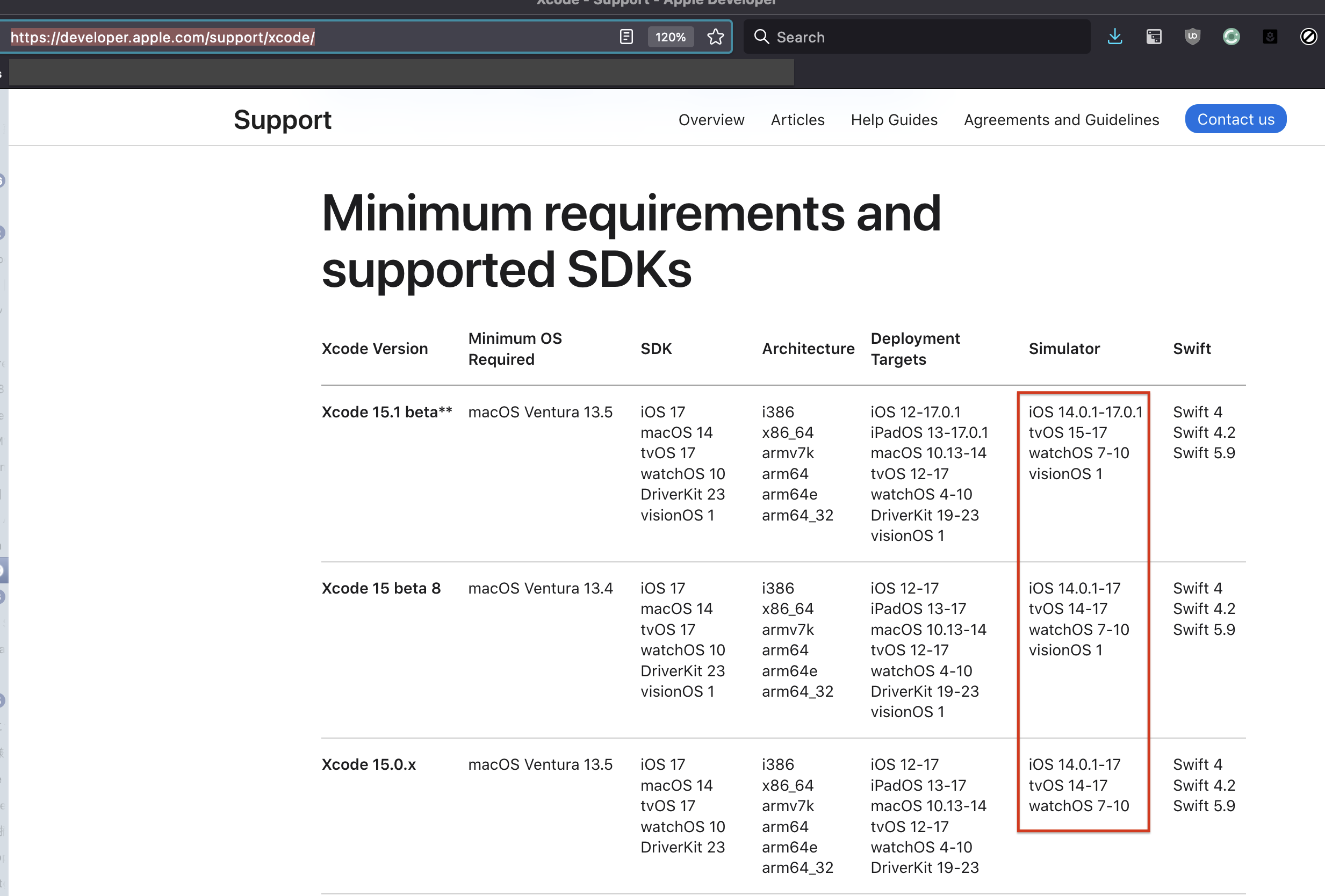The height and width of the screenshot is (896, 1325).
Task: Open the green circular extension icon
Action: 1231,37
